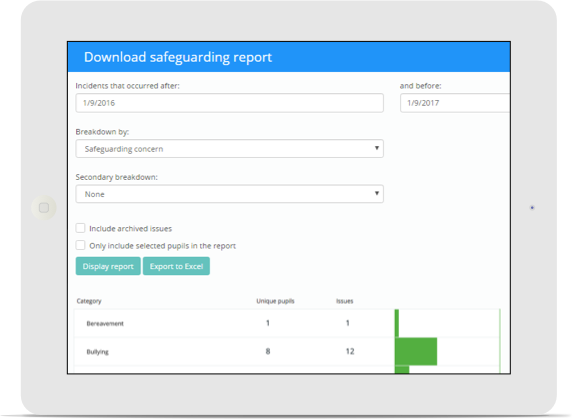The width and height of the screenshot is (573, 420).
Task: Click the Download safeguarding report title
Action: [x=178, y=57]
